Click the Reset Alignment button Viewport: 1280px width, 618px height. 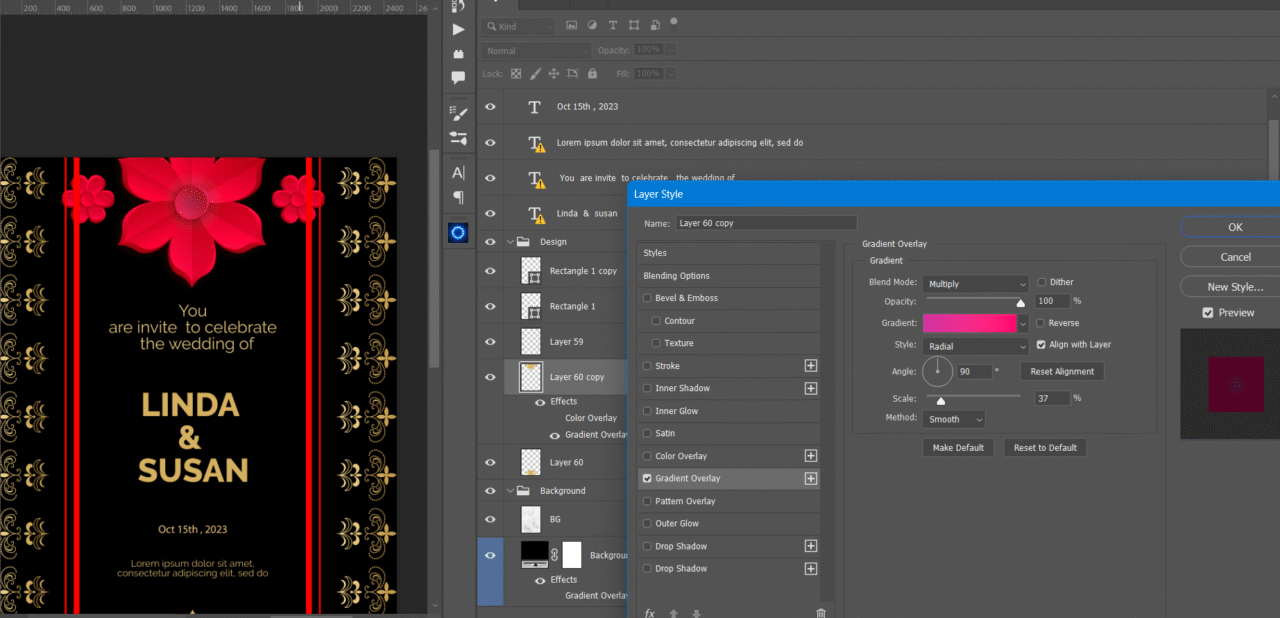point(1061,371)
